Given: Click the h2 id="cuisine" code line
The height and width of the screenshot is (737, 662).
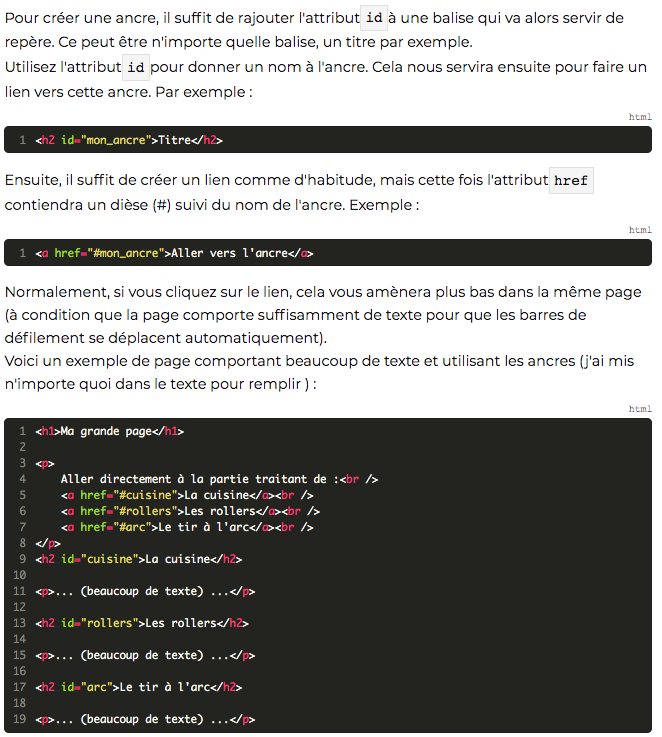Looking at the screenshot, I should [x=139, y=559].
